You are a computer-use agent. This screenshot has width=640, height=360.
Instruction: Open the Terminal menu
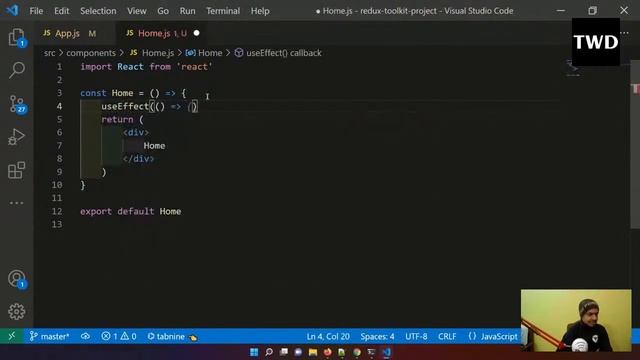[223, 11]
